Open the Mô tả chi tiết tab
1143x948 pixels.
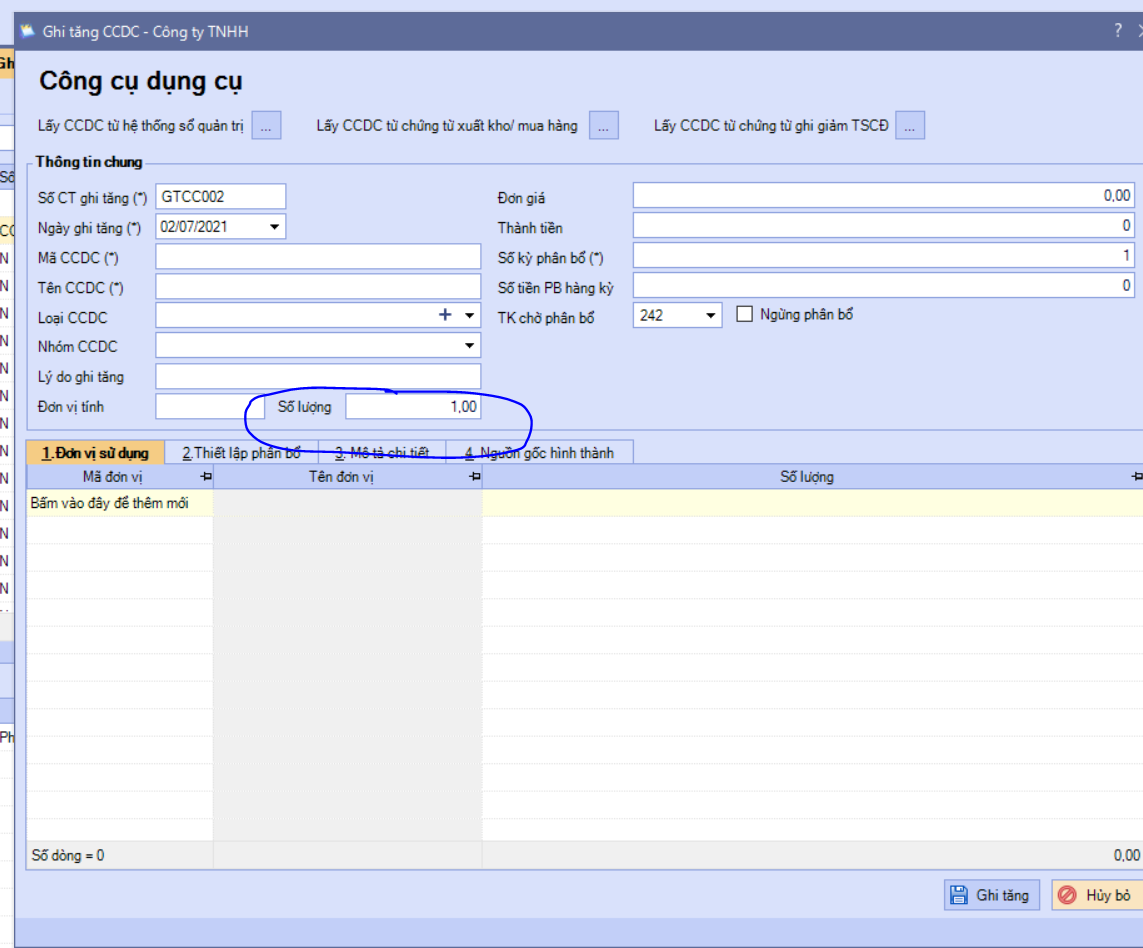382,453
